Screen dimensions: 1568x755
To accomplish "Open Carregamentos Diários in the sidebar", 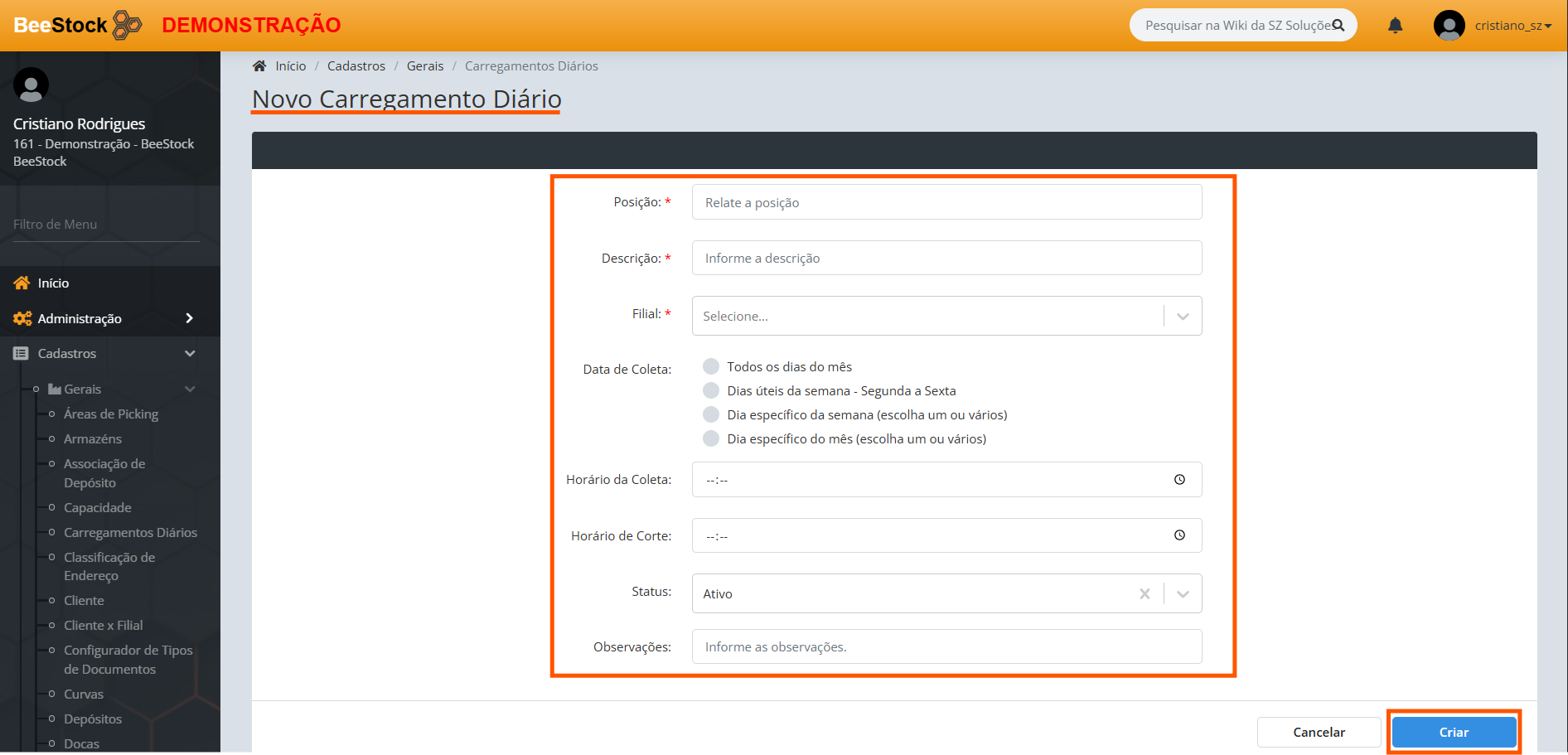I will tap(130, 532).
